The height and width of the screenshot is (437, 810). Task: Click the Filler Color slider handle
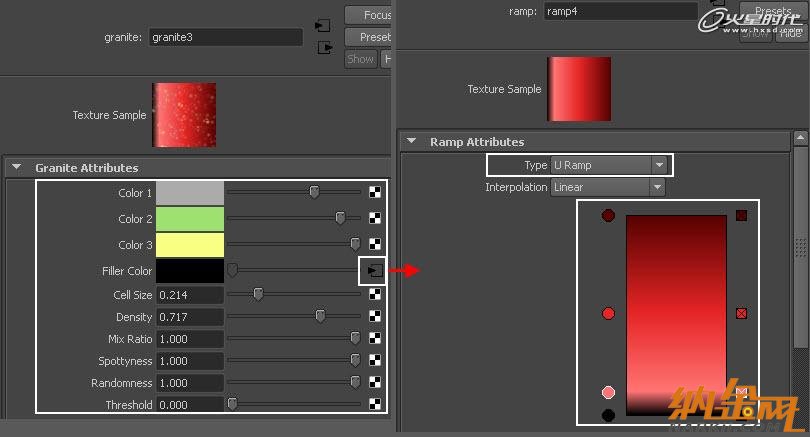(232, 270)
